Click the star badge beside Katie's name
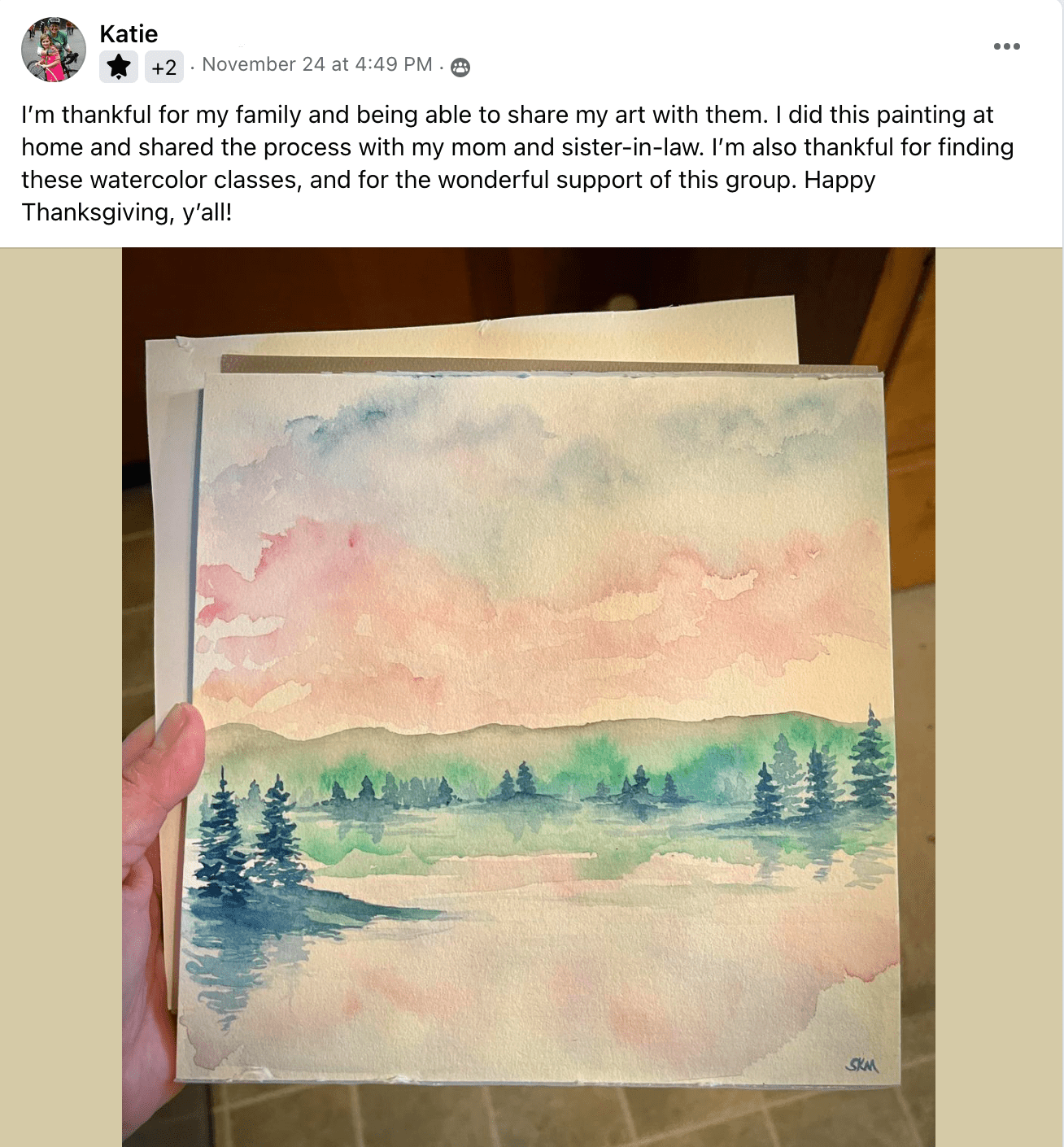The width and height of the screenshot is (1064, 1147). pos(119,67)
